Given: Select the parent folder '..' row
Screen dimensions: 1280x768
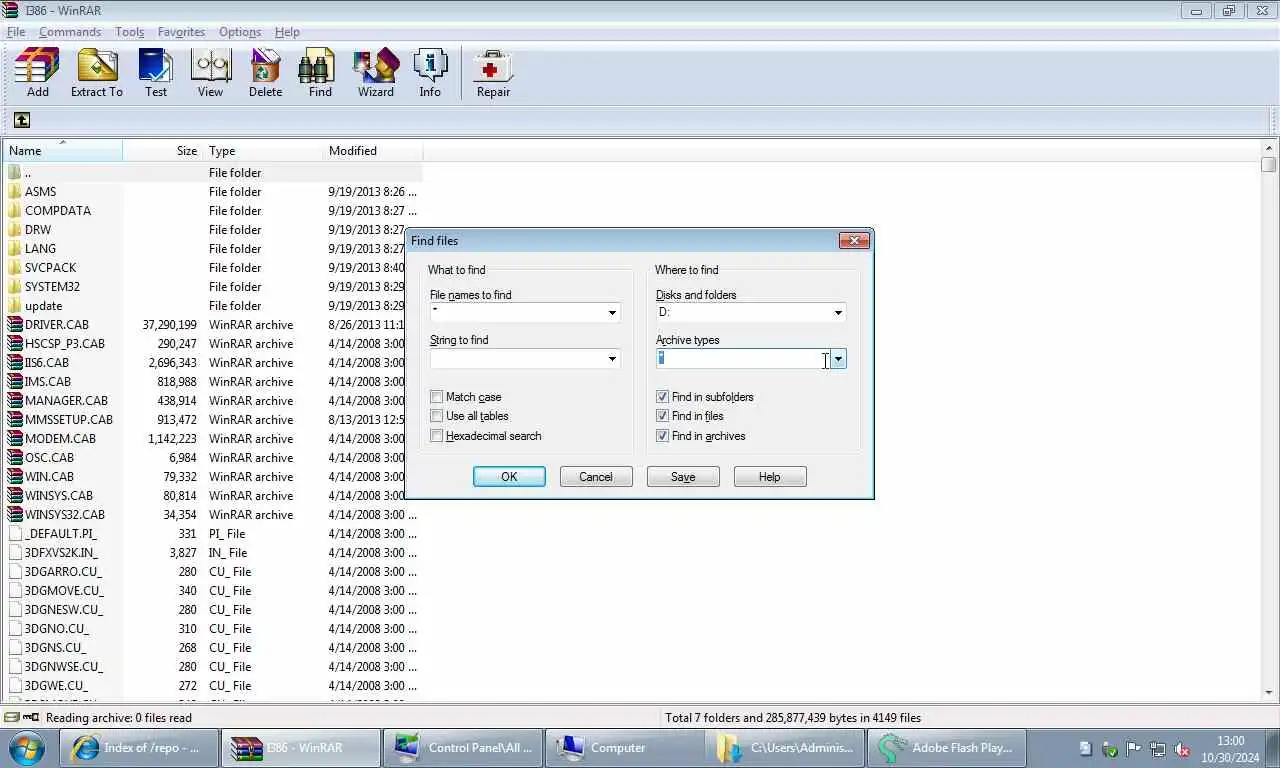Looking at the screenshot, I should coord(213,172).
